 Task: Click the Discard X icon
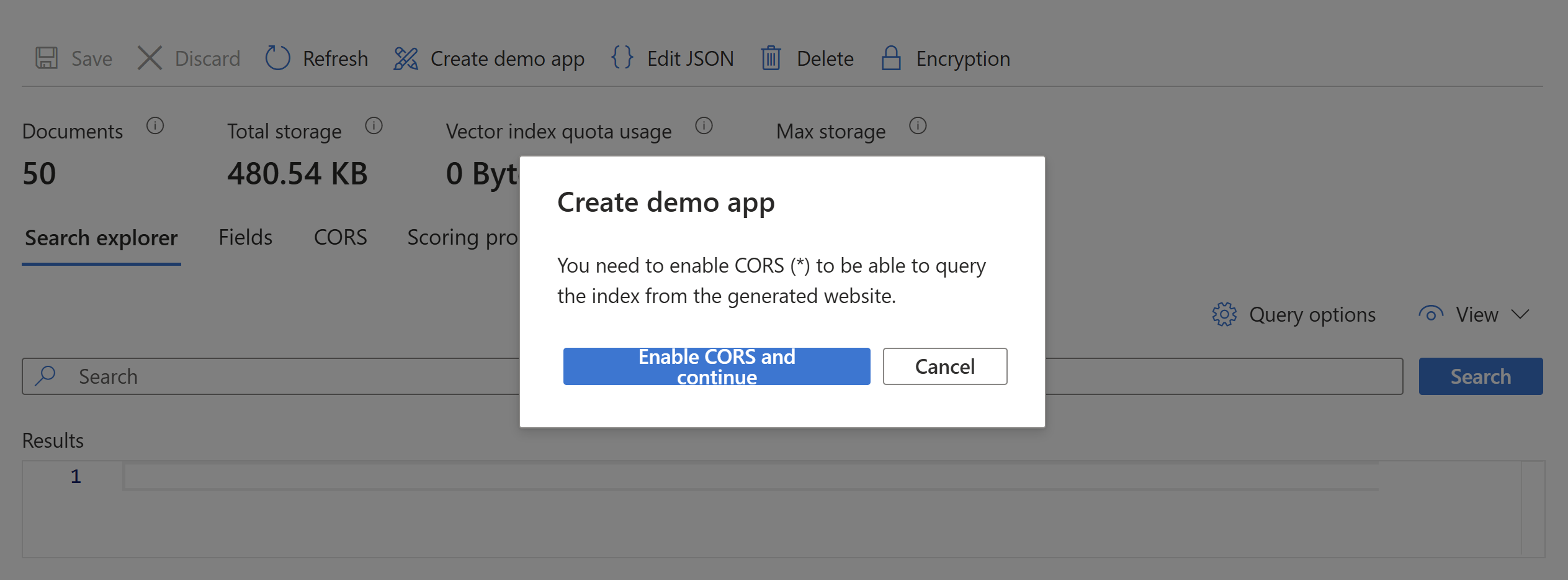click(x=150, y=58)
